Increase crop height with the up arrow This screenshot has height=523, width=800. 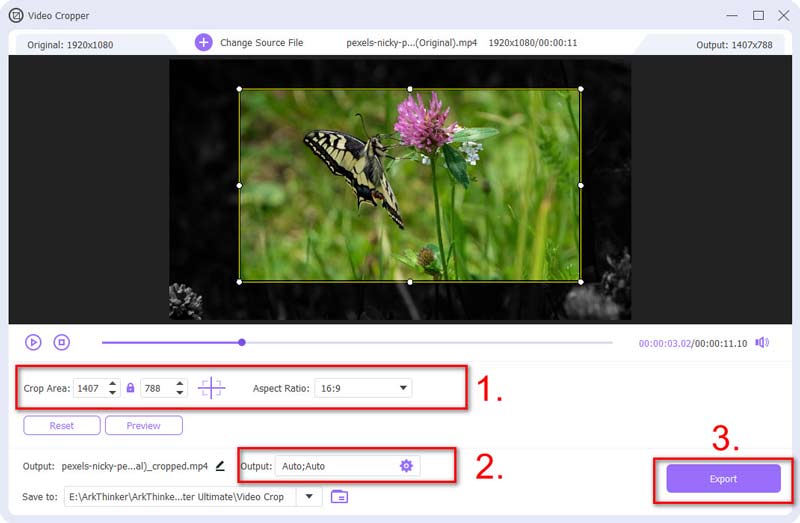pos(180,383)
